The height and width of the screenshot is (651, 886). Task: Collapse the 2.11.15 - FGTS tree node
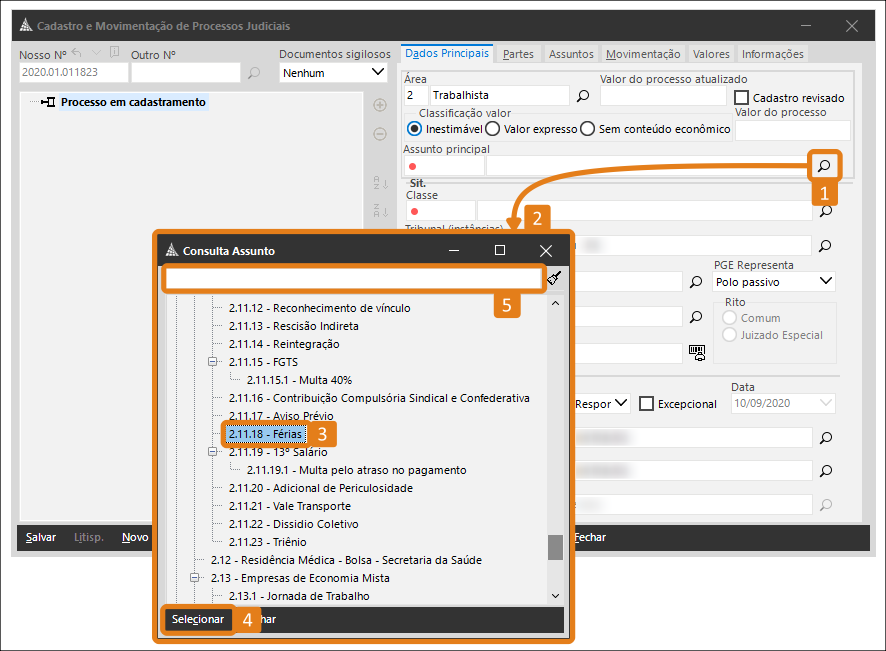click(x=212, y=362)
